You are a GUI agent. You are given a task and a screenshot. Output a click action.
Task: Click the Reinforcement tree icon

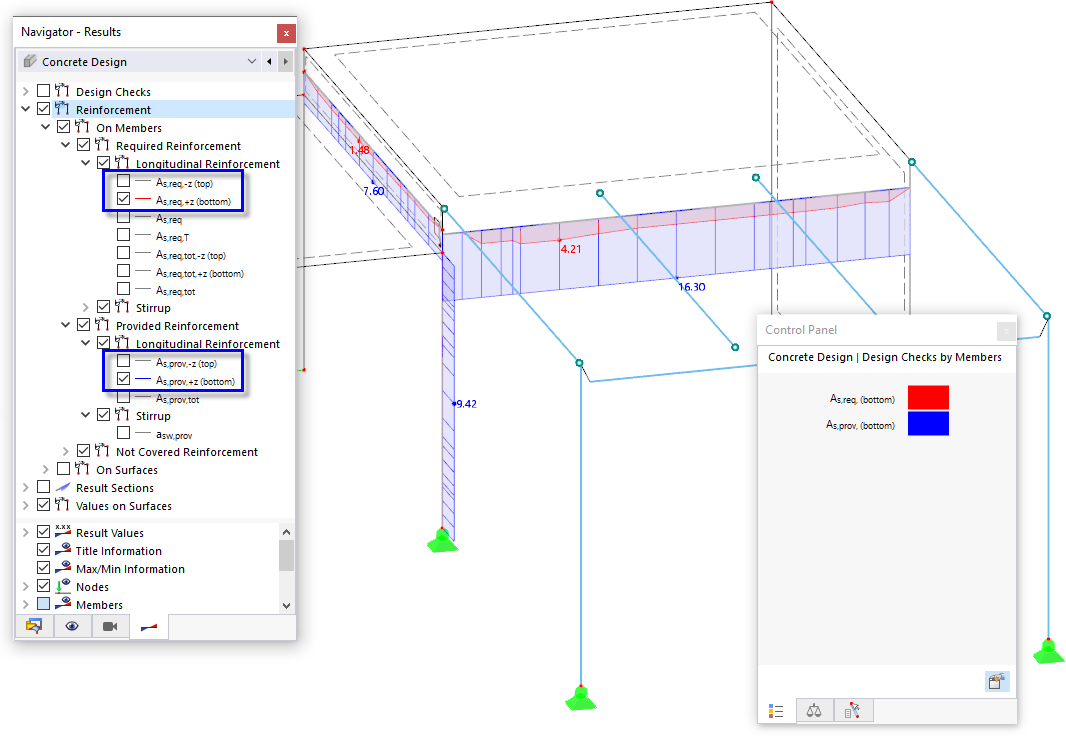click(x=63, y=109)
